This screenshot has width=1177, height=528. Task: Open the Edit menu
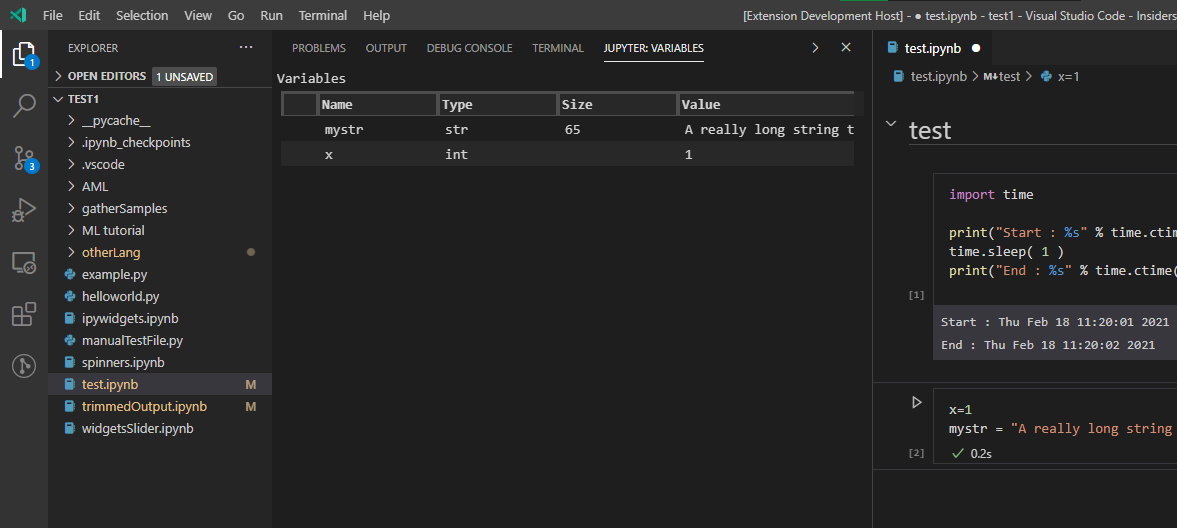(89, 15)
